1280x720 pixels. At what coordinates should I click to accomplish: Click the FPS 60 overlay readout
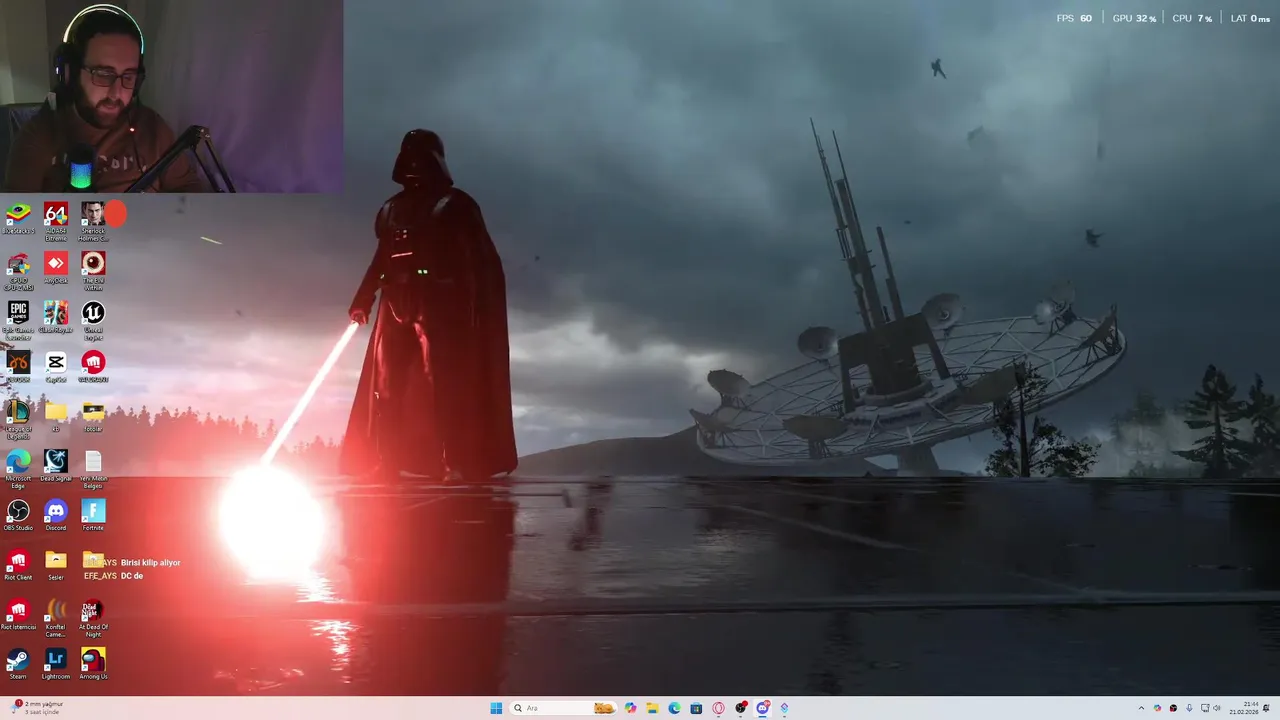point(1074,18)
